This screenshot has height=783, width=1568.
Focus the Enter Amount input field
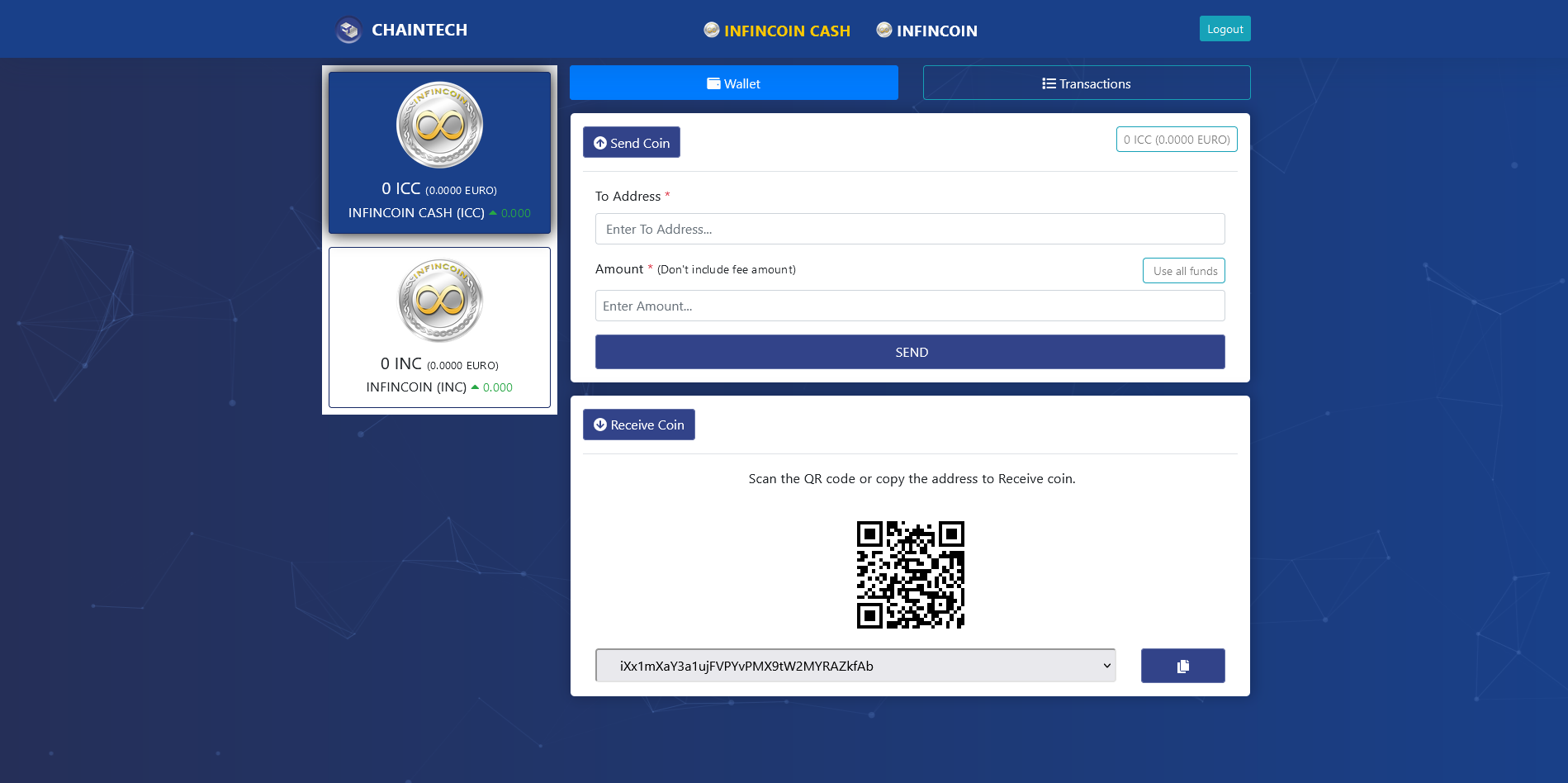coord(909,306)
